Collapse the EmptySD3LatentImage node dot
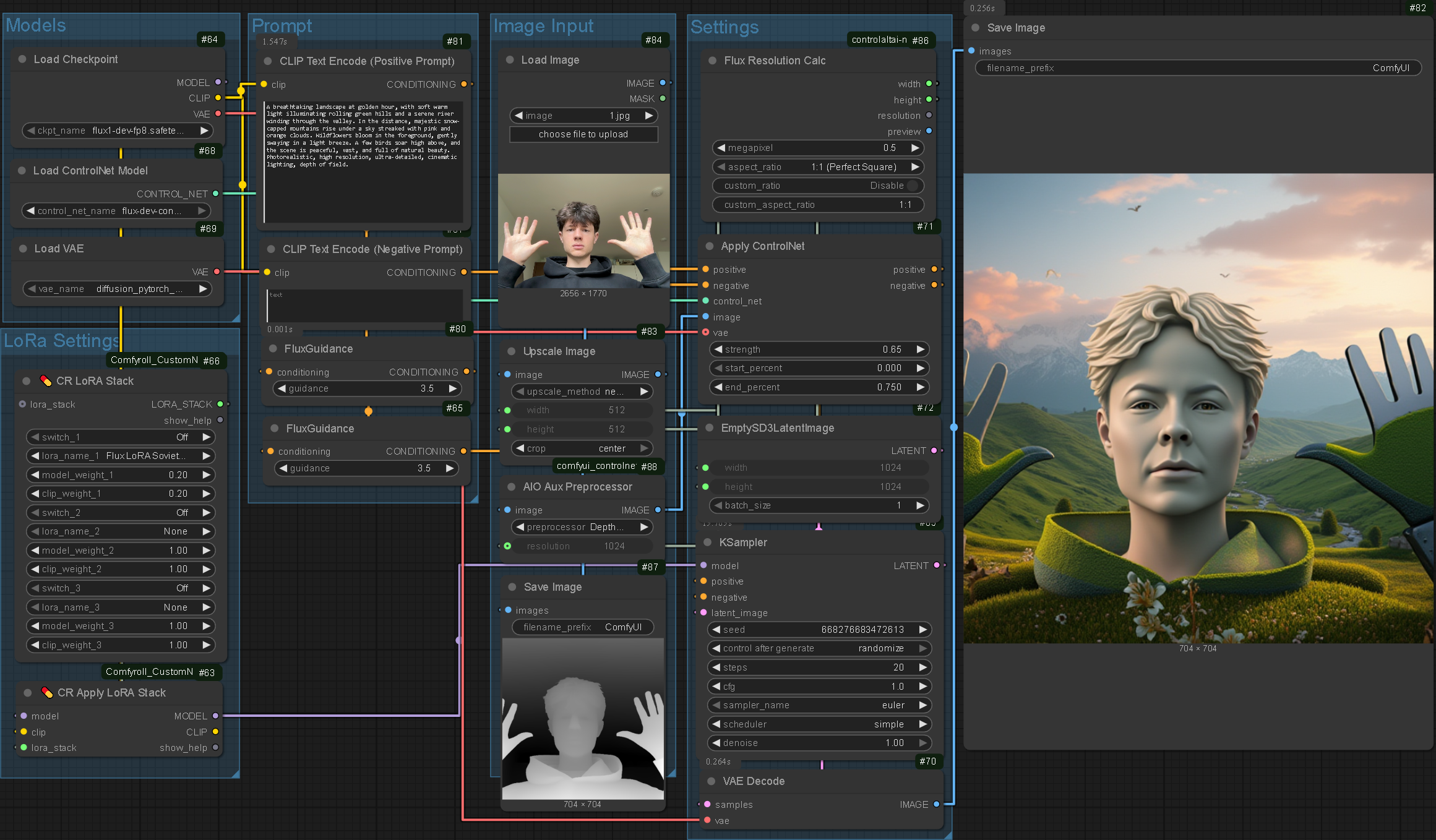1436x840 pixels. [710, 428]
